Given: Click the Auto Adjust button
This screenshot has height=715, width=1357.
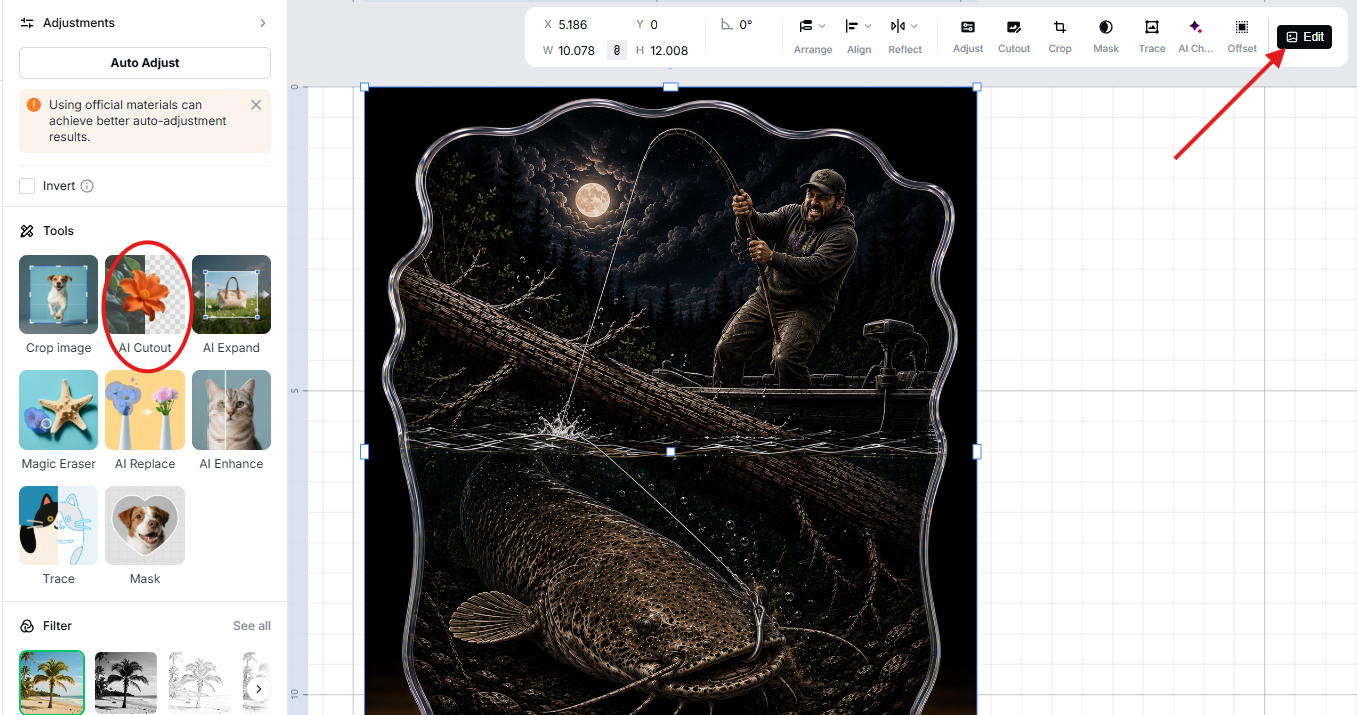Looking at the screenshot, I should [145, 63].
